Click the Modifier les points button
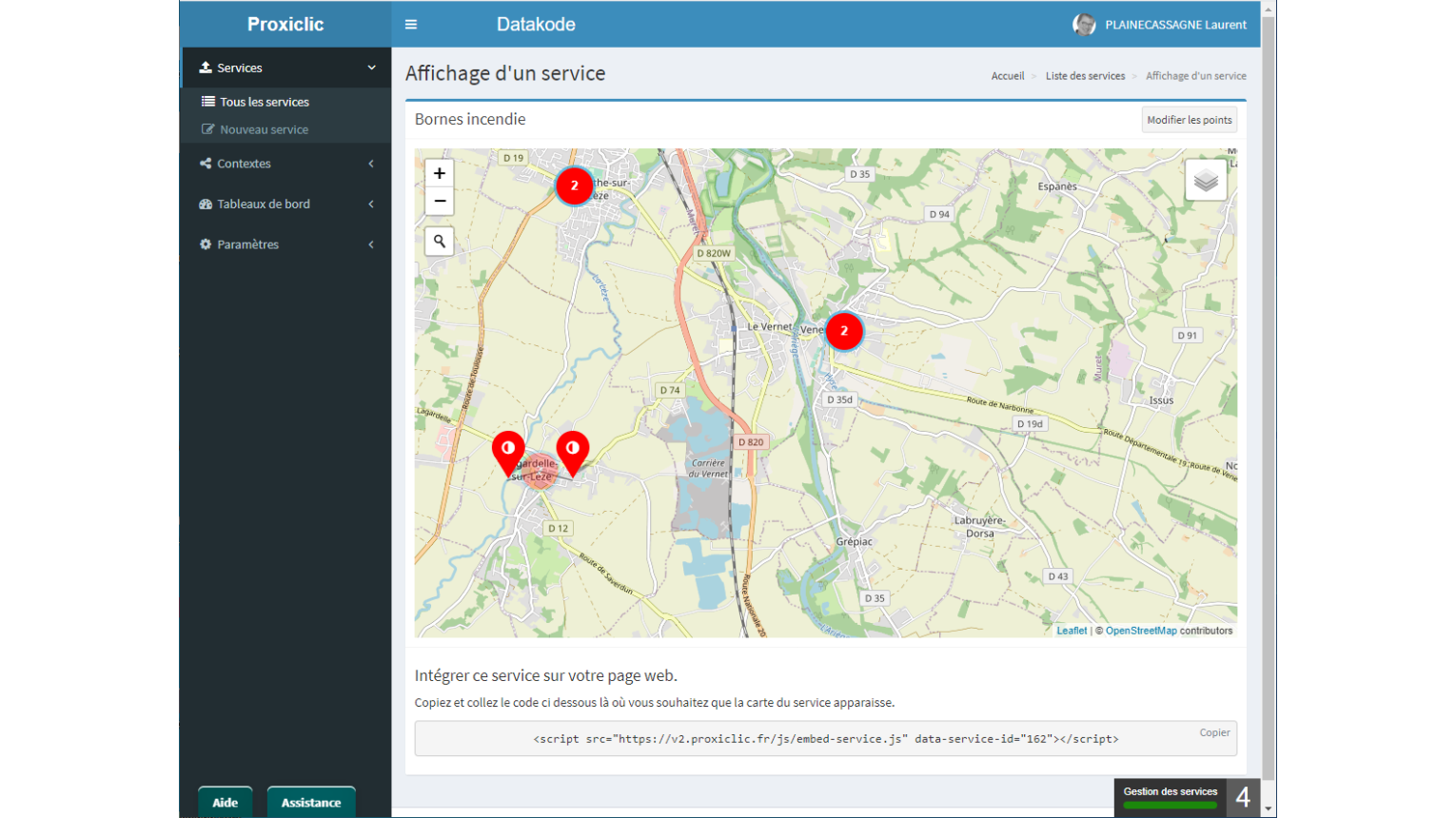This screenshot has width=1456, height=818. pyautogui.click(x=1189, y=120)
